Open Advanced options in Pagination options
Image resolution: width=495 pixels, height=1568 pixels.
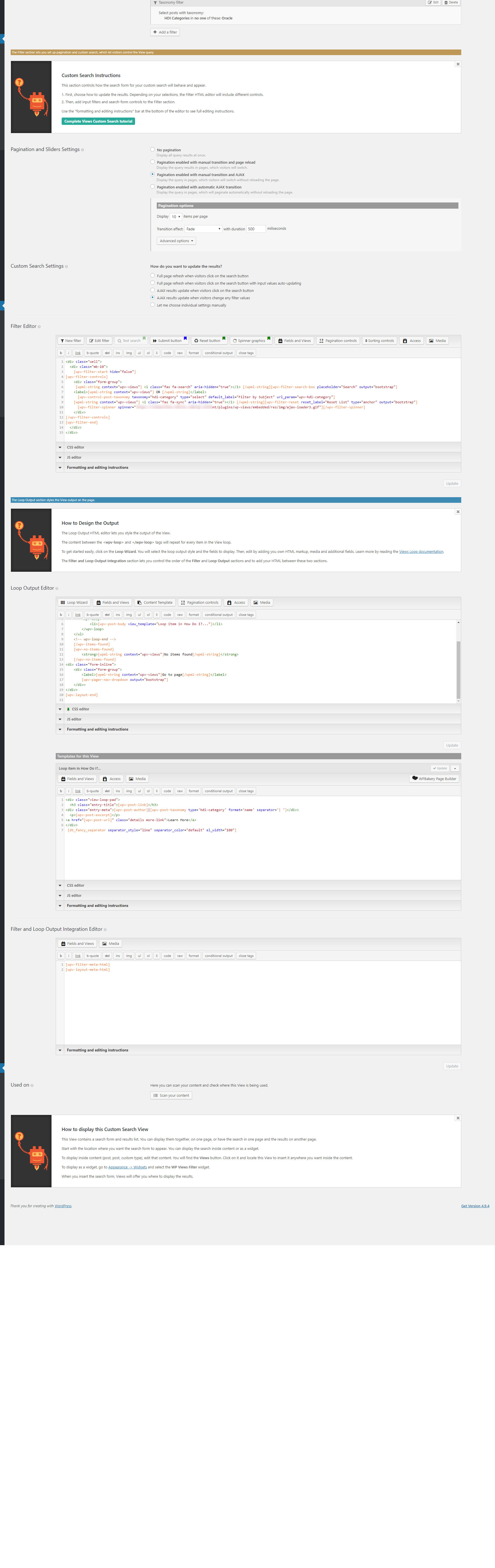[176, 241]
